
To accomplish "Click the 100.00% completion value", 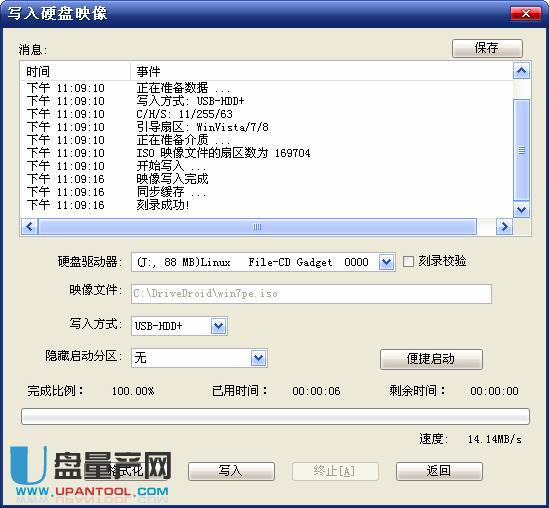I will pos(133,391).
